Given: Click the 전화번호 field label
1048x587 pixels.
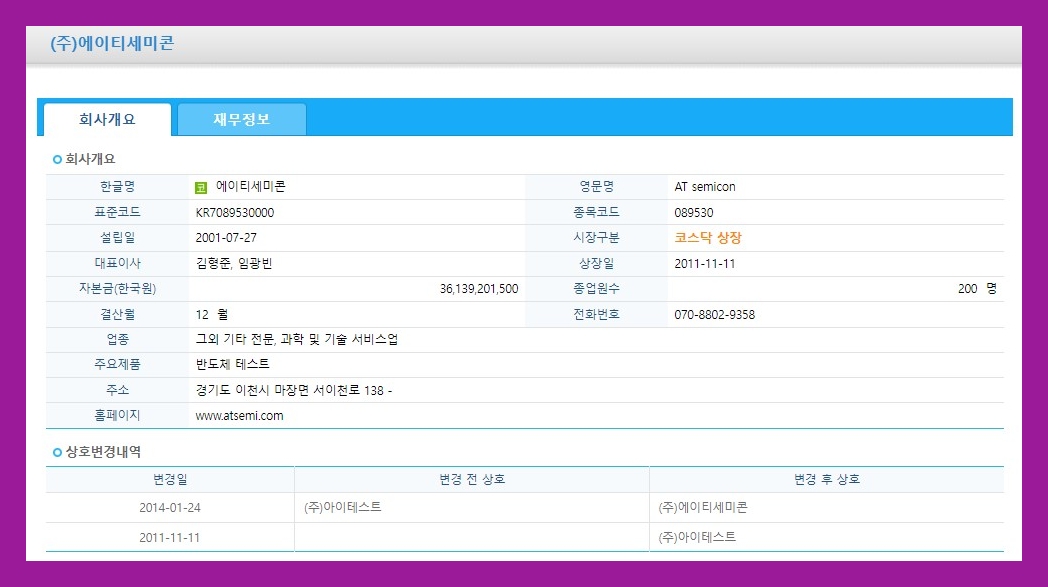Looking at the screenshot, I should pos(596,314).
